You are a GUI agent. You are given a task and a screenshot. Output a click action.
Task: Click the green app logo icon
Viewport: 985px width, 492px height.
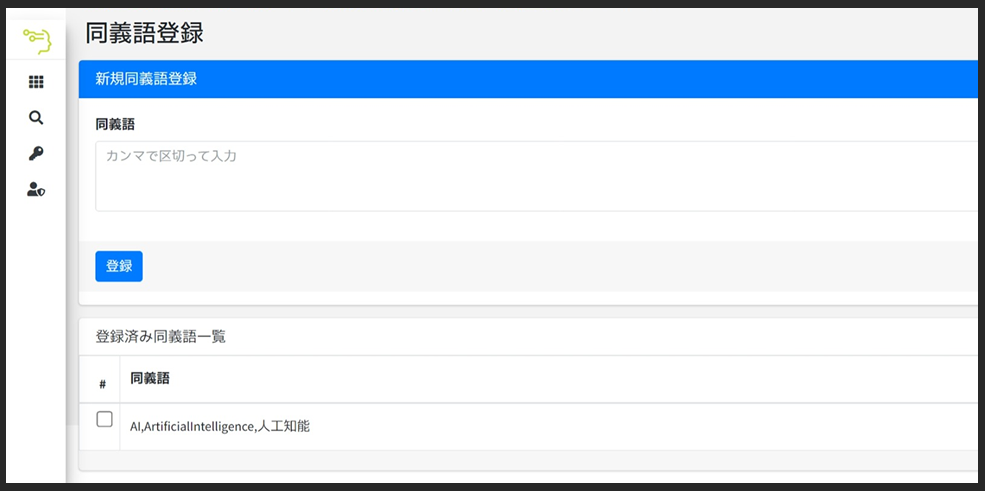[36, 41]
